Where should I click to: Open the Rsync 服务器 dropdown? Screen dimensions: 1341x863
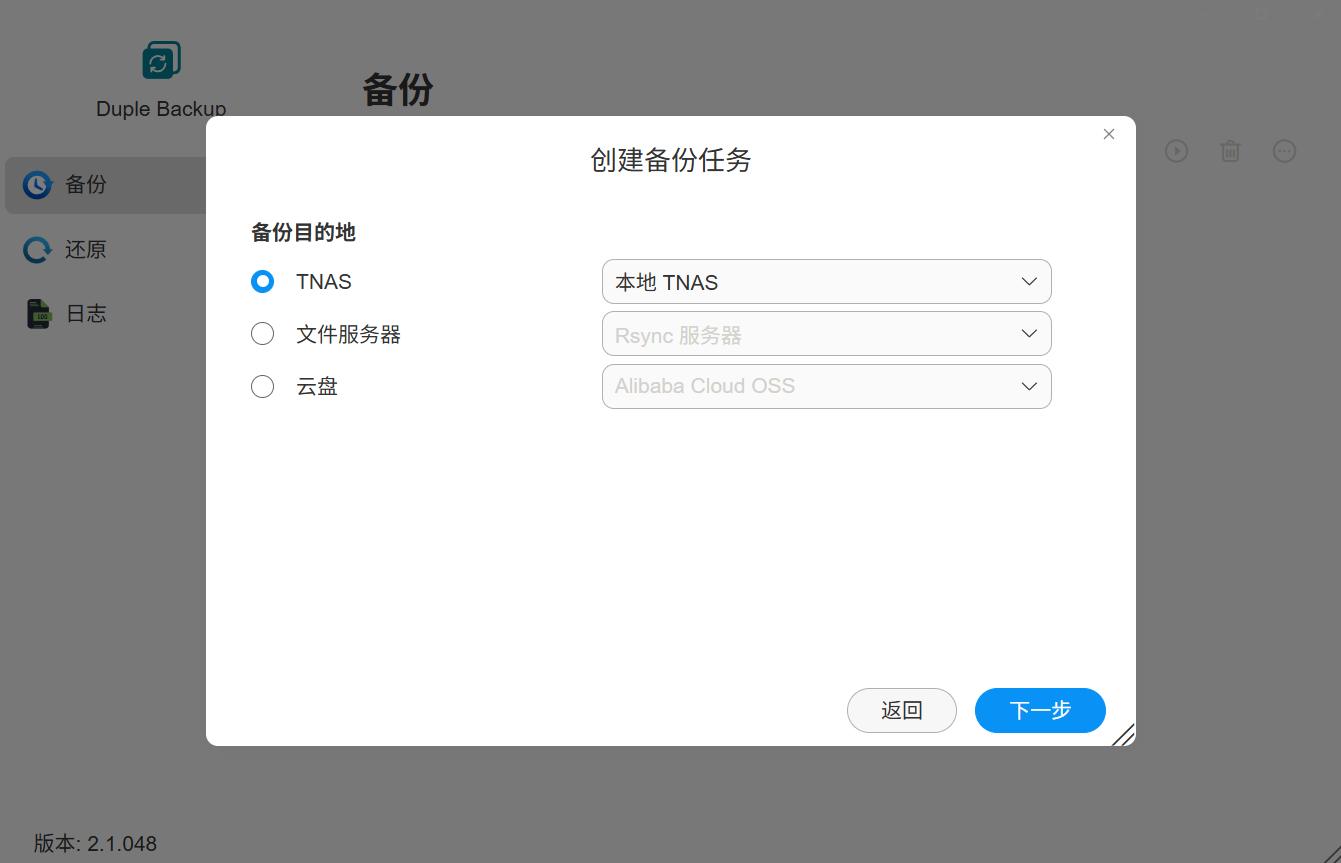coord(826,334)
